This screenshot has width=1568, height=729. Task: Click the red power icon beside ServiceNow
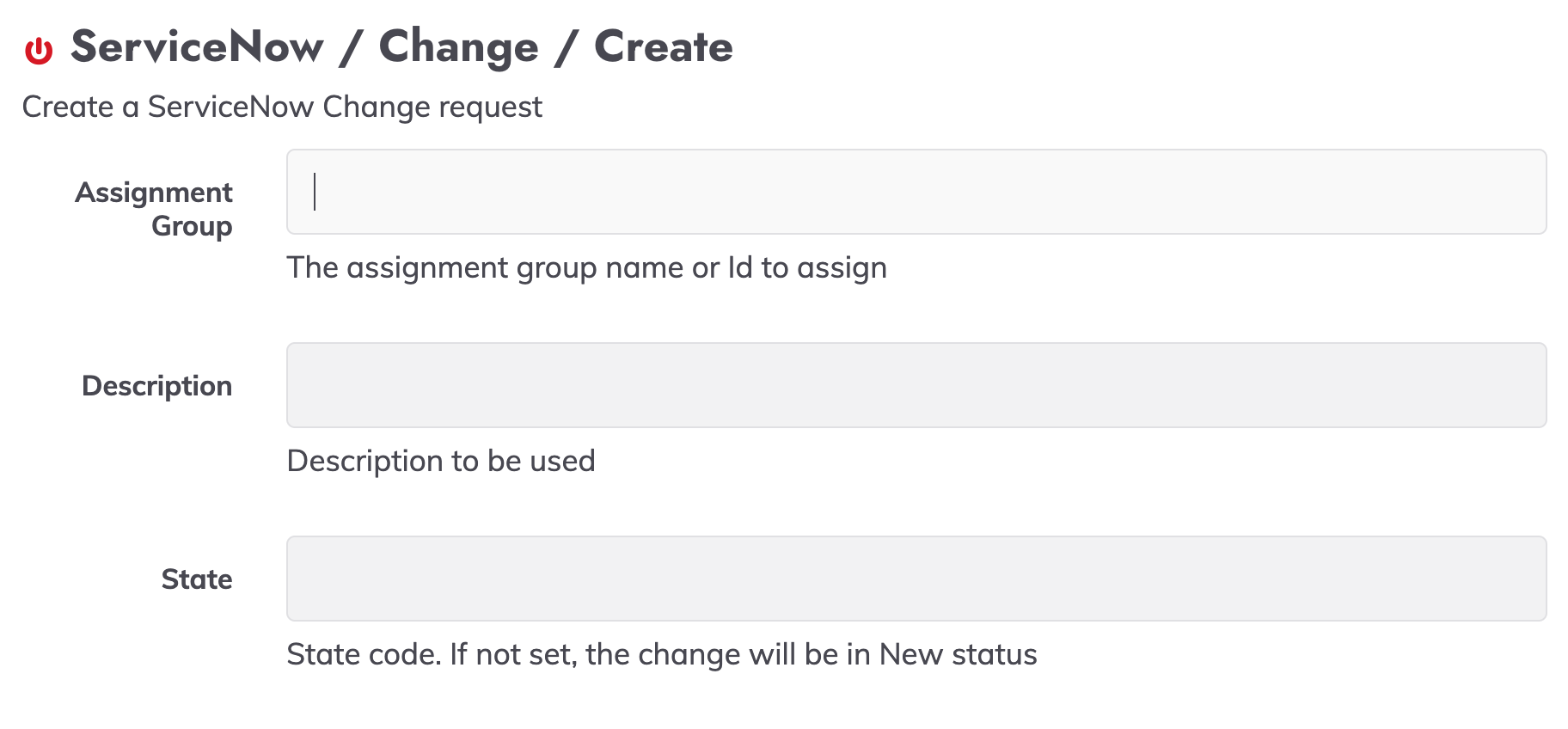click(x=39, y=51)
